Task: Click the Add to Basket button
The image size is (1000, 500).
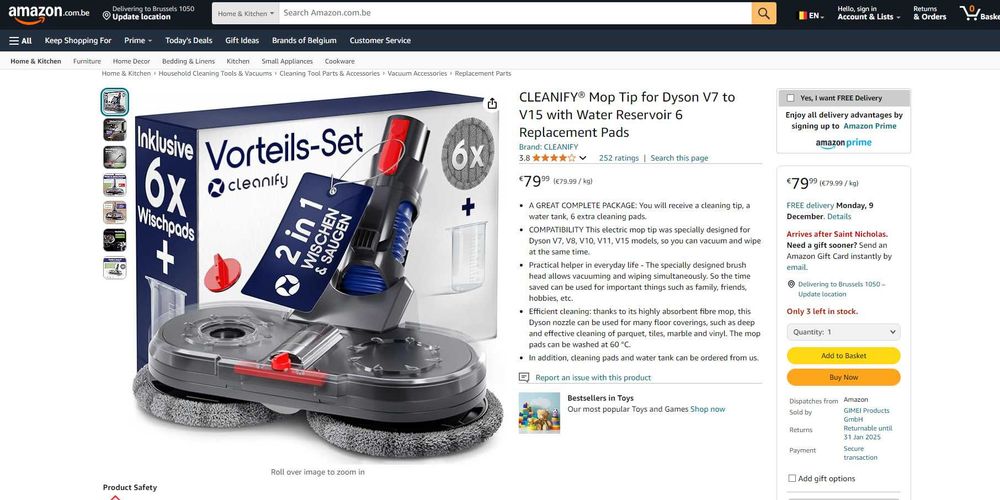Action: (x=843, y=356)
